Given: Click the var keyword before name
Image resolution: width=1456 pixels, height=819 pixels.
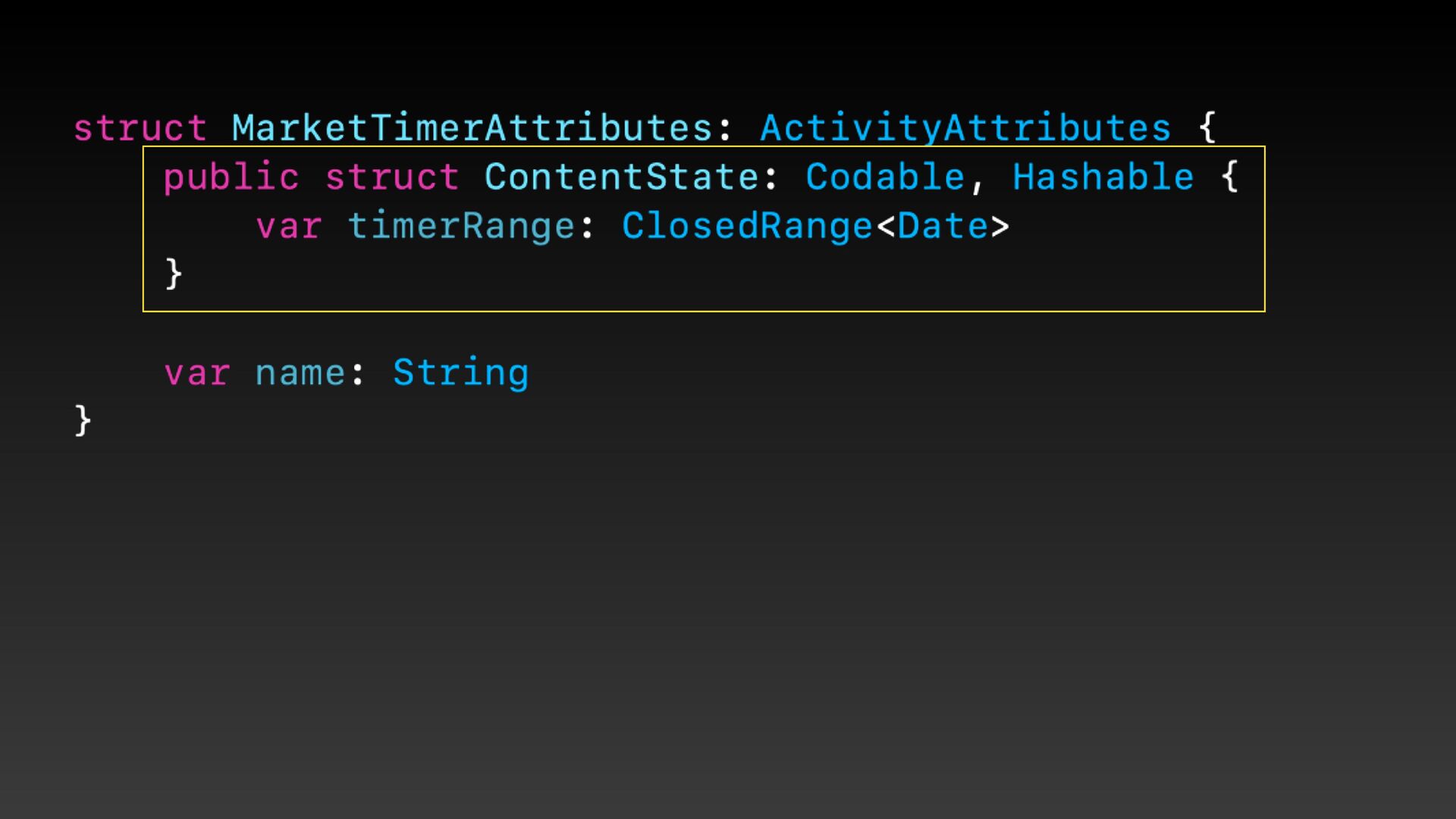Looking at the screenshot, I should pos(197,373).
